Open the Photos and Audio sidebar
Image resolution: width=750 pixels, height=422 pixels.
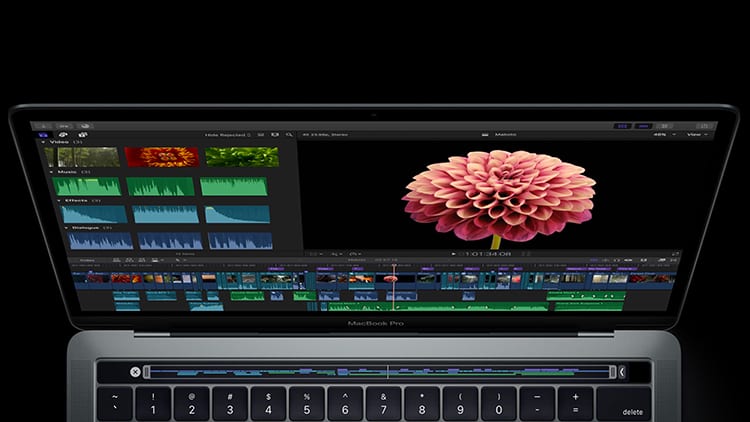click(x=63, y=135)
